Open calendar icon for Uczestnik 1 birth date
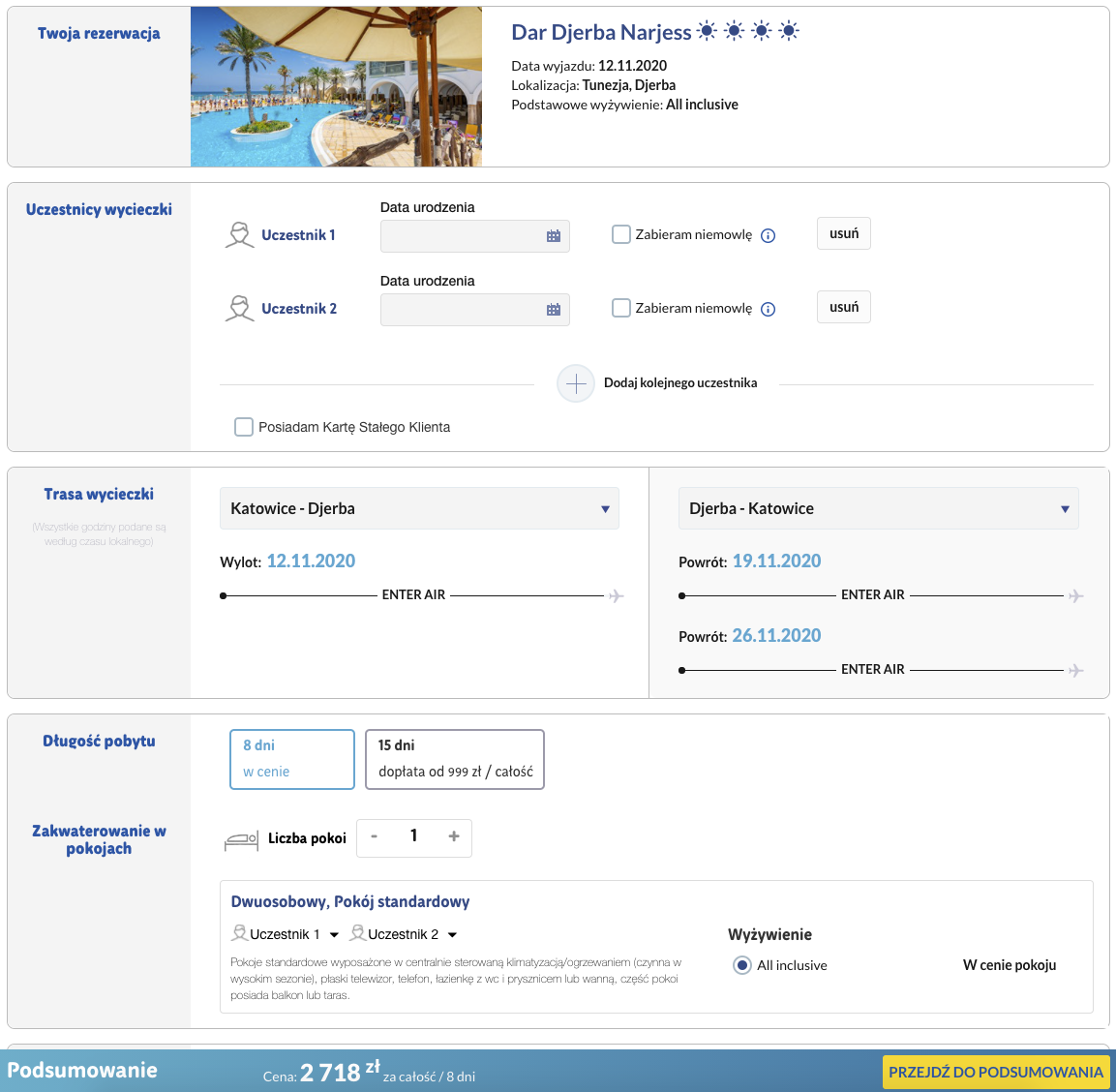The height and width of the screenshot is (1092, 1116). click(x=553, y=235)
